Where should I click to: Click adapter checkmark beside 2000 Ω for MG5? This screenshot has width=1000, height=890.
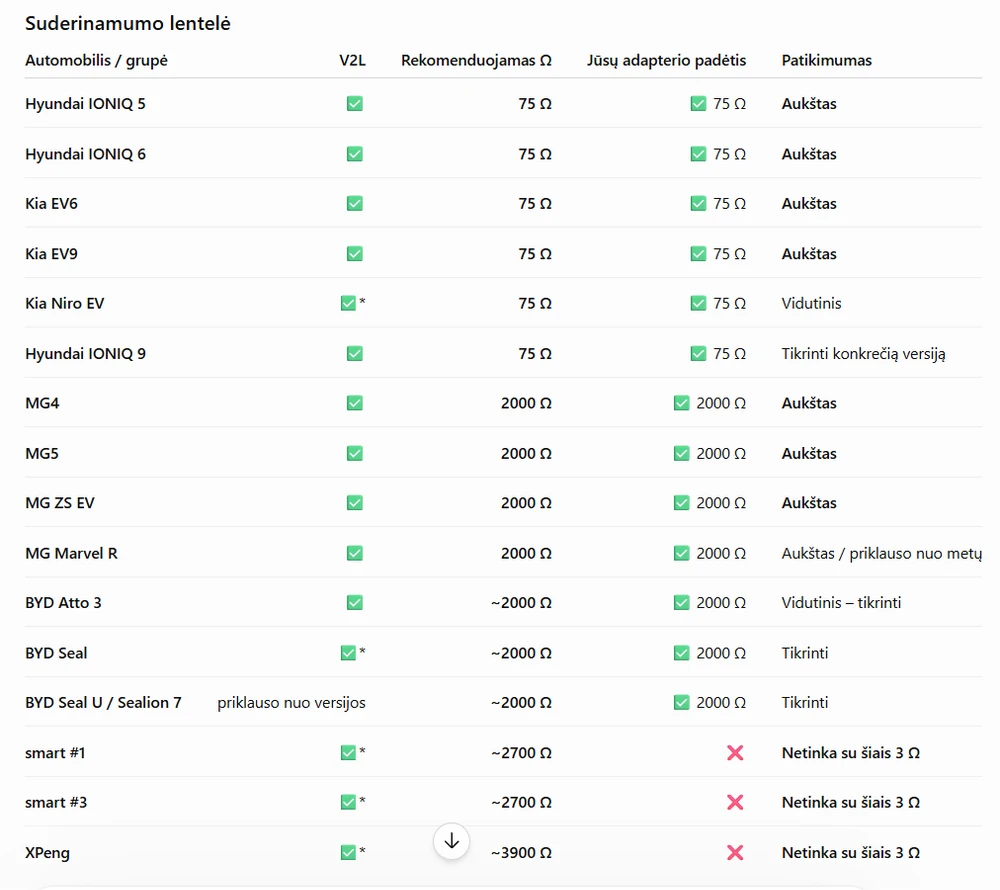682,453
